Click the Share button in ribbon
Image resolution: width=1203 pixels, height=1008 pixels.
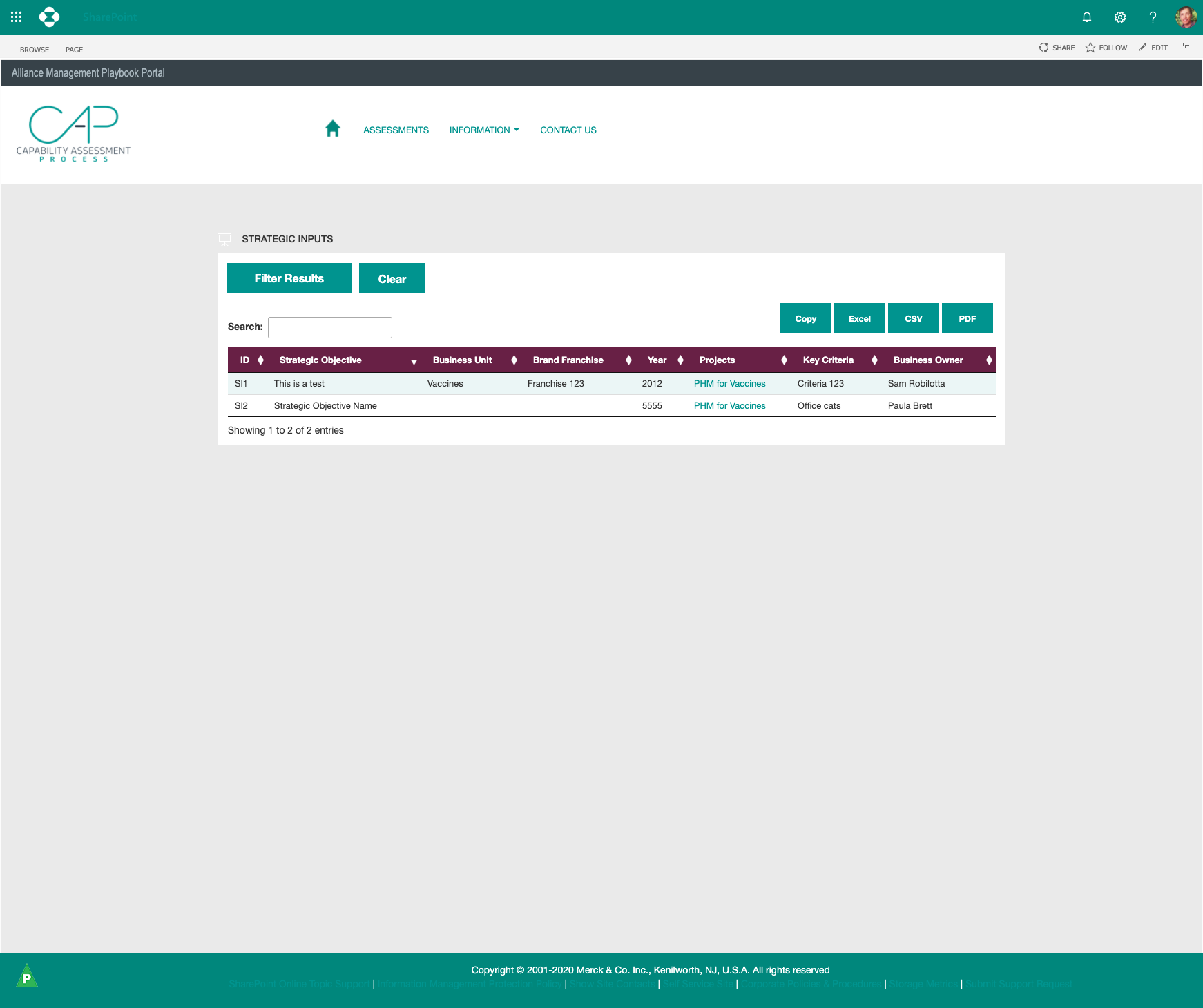[x=1057, y=48]
